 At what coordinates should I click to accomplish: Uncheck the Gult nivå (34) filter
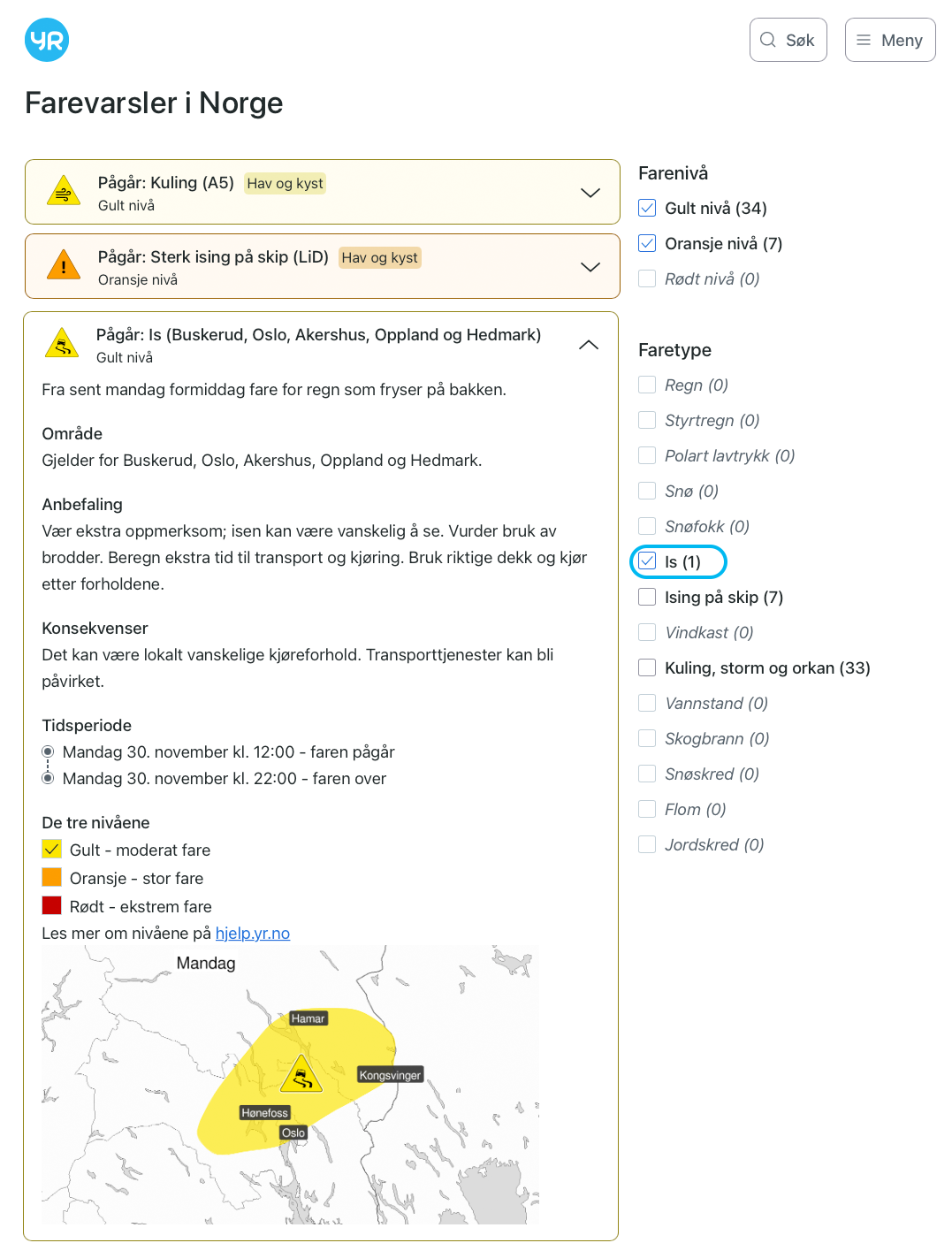tap(647, 208)
